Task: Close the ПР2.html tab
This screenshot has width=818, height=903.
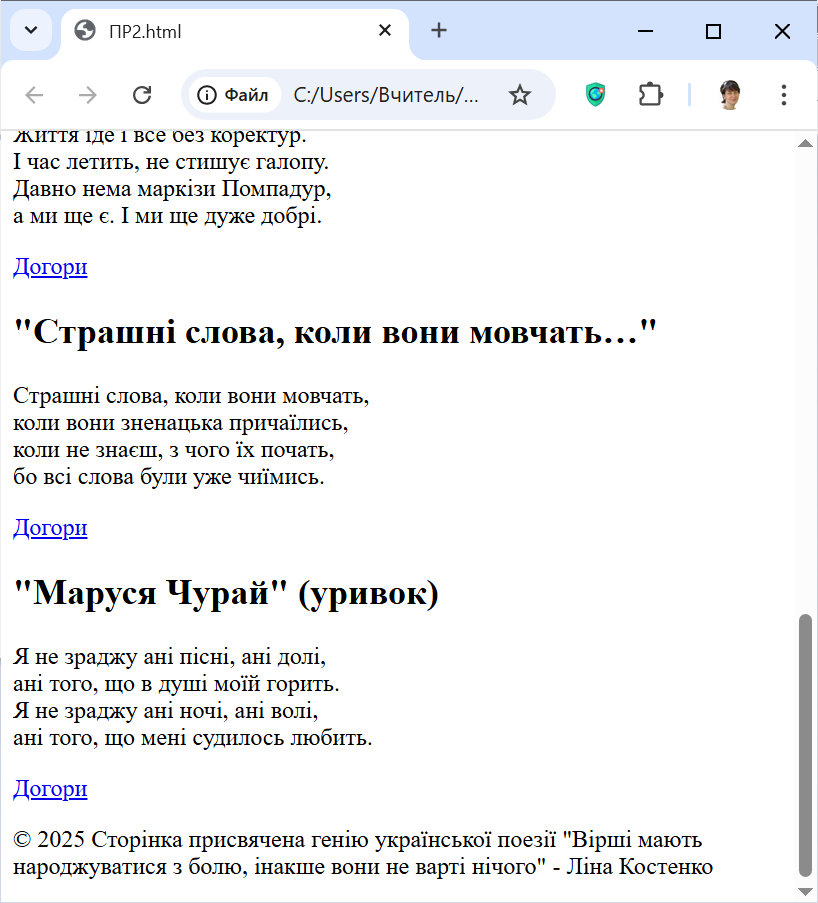Action: point(385,31)
